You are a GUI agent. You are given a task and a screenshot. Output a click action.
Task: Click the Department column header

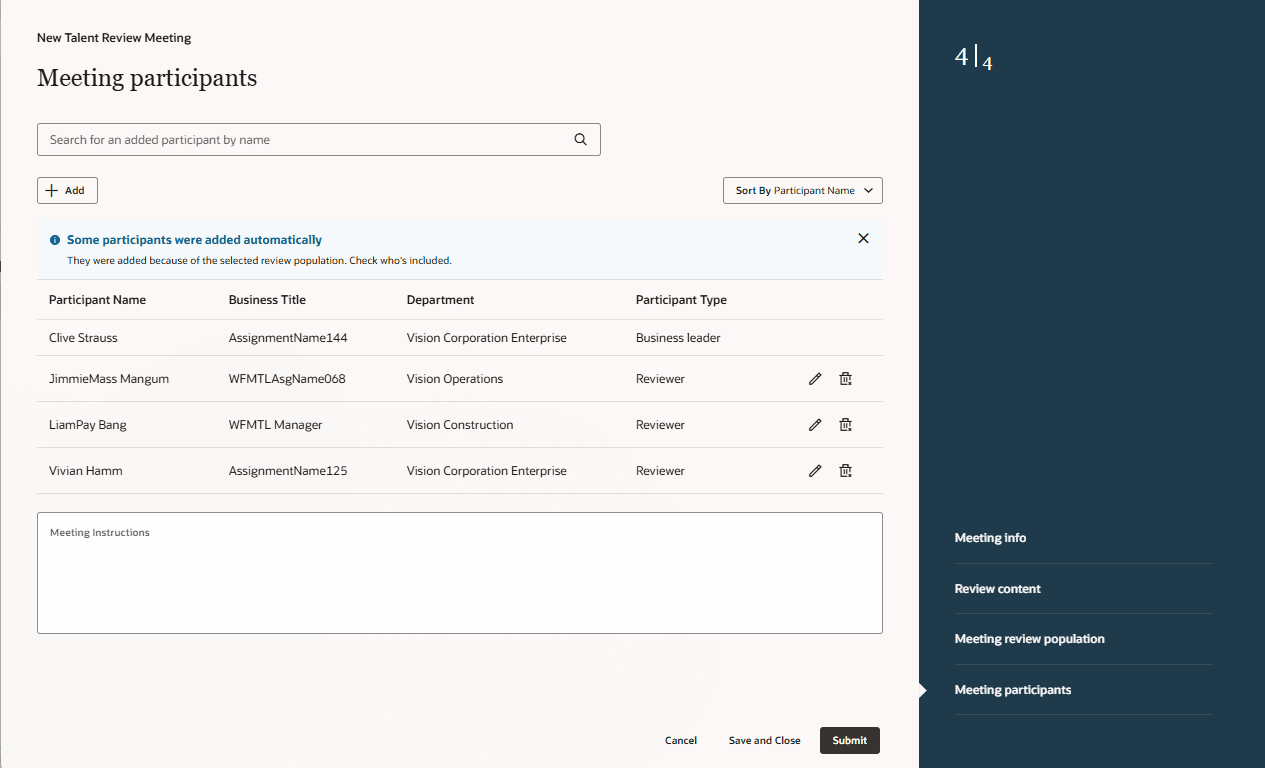point(440,300)
